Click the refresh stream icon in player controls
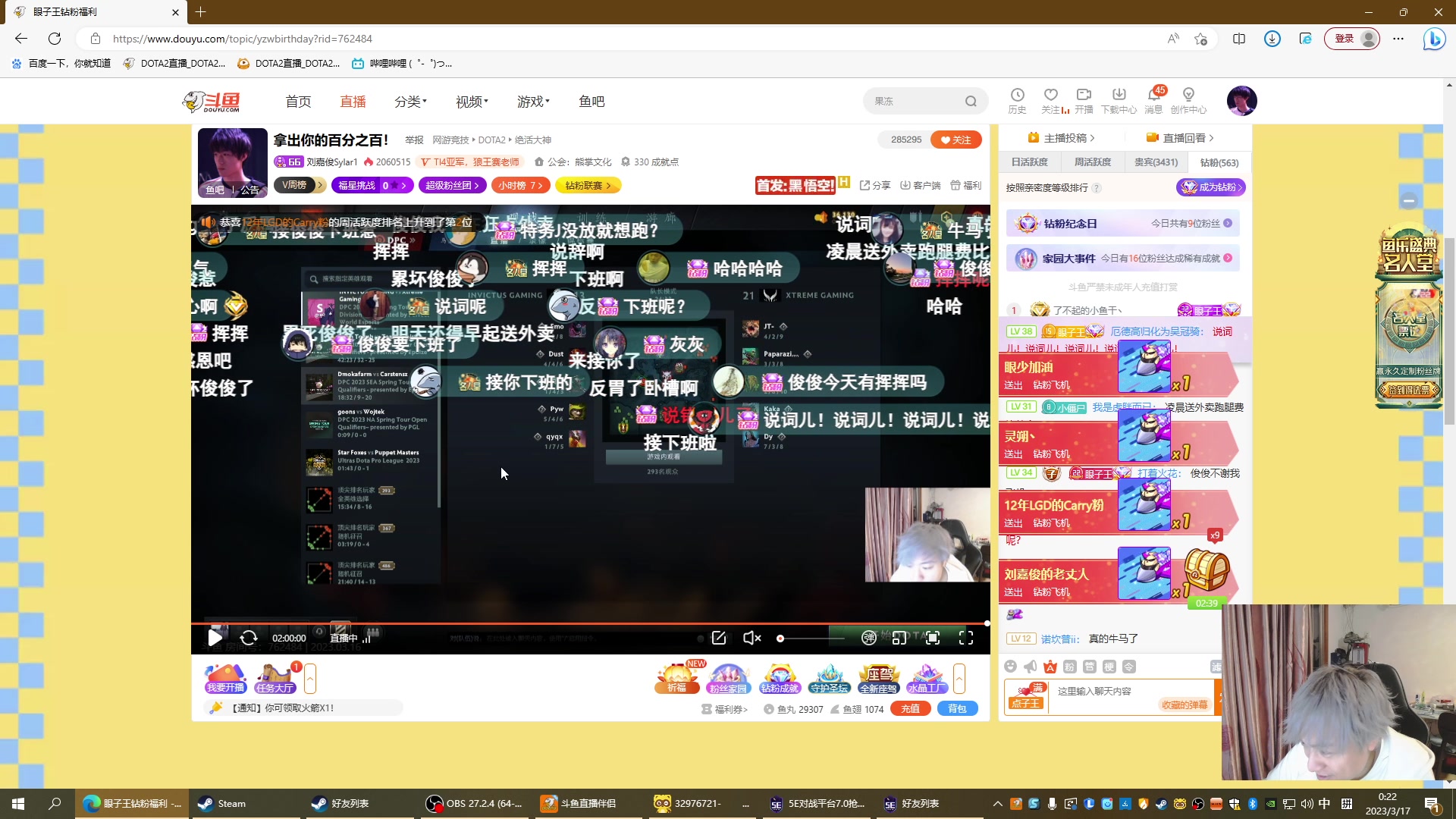The height and width of the screenshot is (819, 1456). click(248, 638)
